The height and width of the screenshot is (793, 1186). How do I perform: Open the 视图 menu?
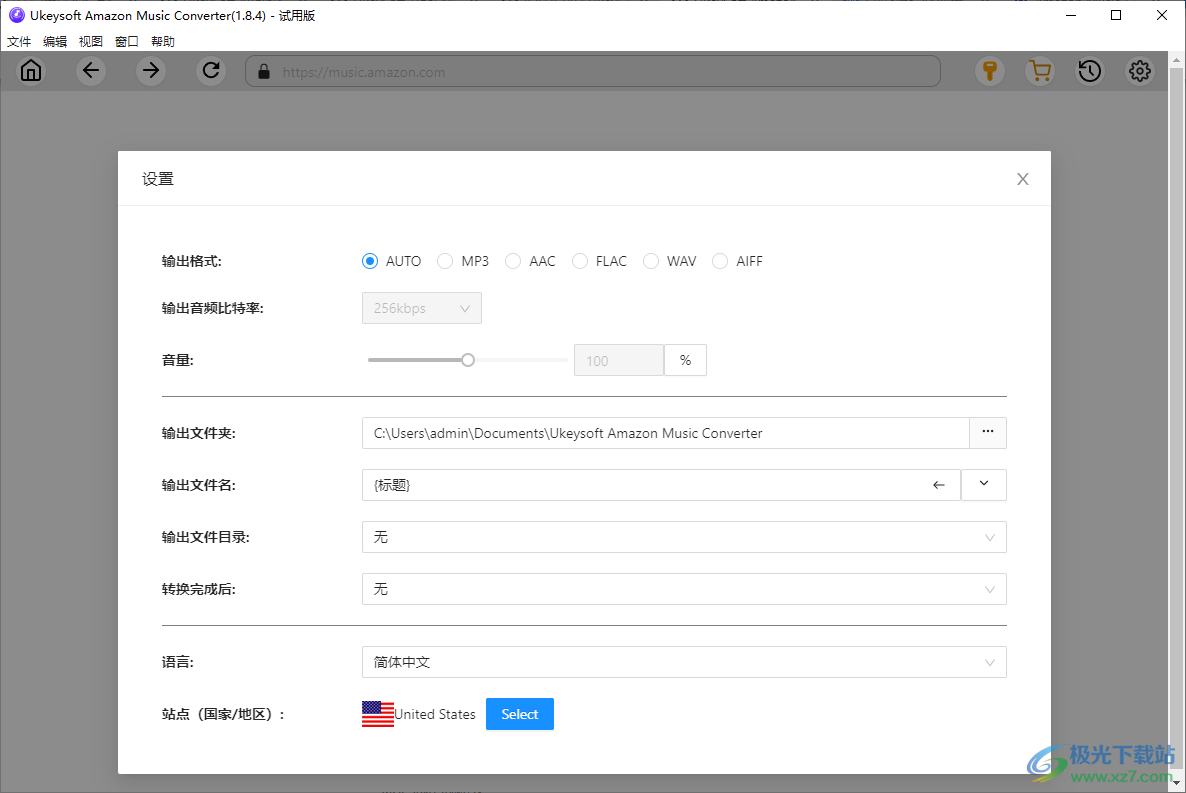(91, 42)
